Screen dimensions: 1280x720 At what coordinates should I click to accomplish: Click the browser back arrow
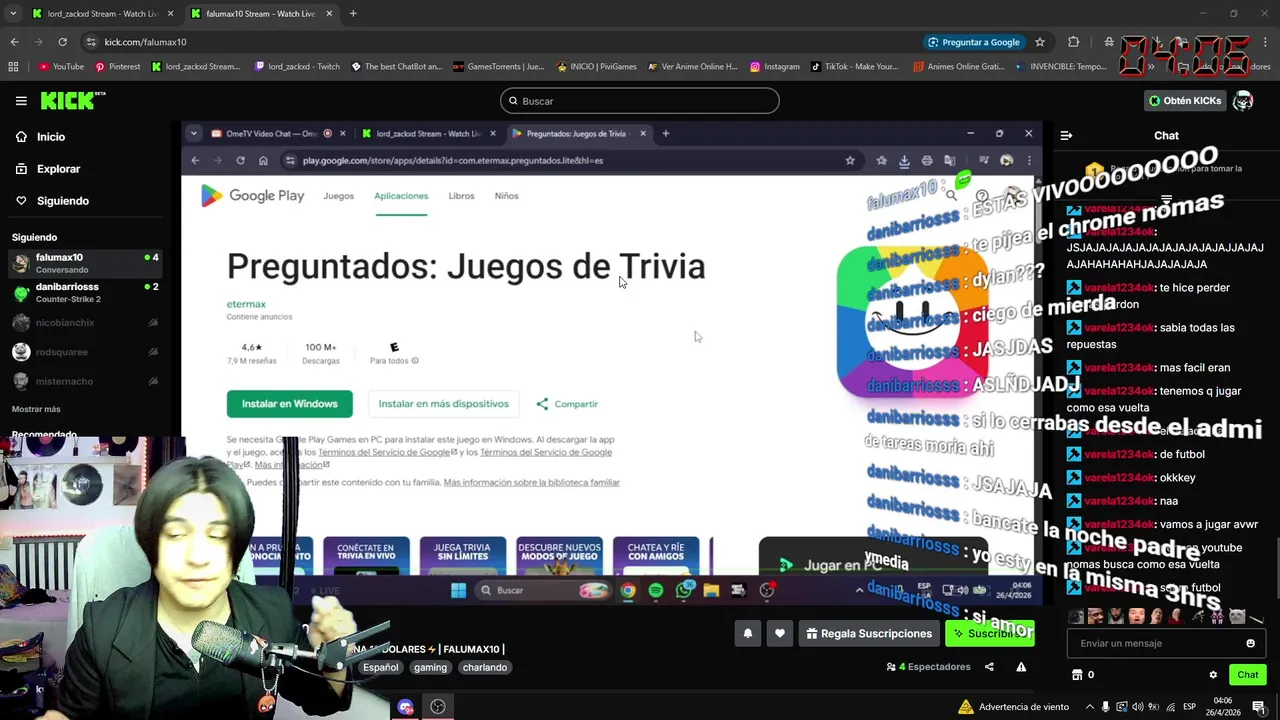14,42
